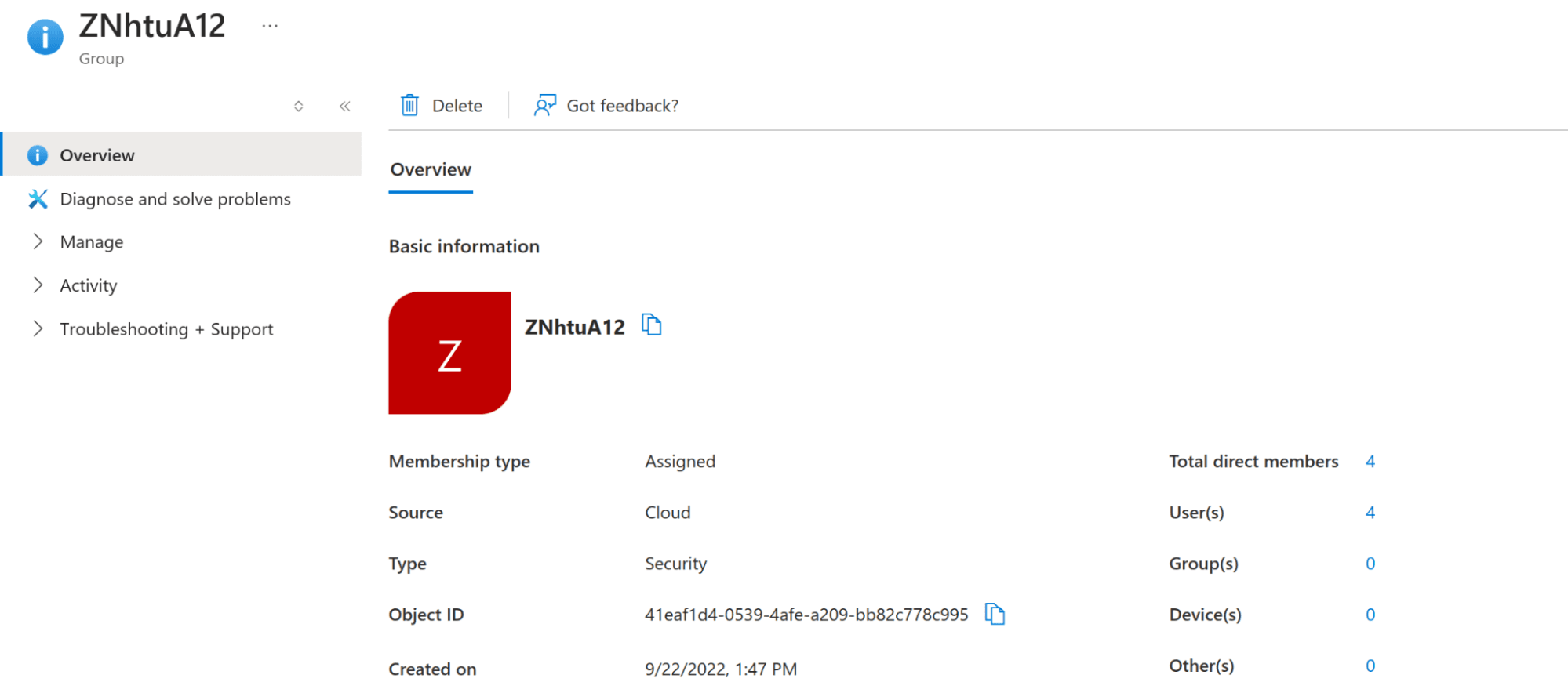Screen dimensions: 1568x700
Task: Click the blue info icon beside ZNhtuA12 title
Action: [45, 37]
